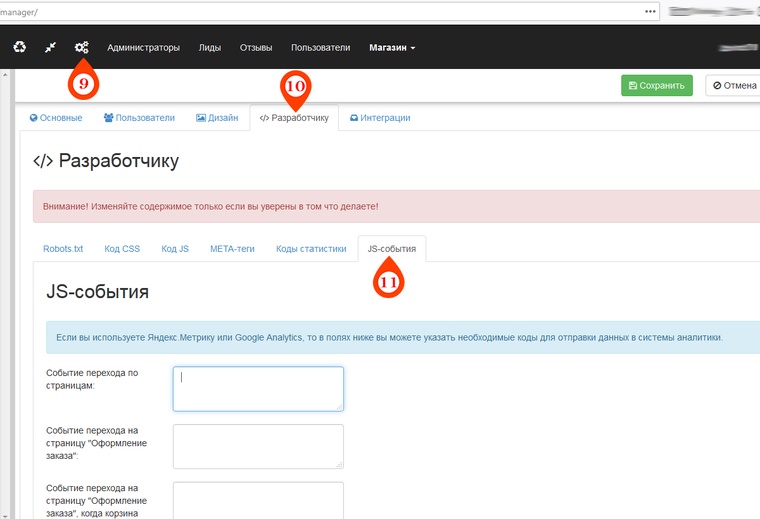Expand the Магазин dropdown menu
760x519 pixels.
pos(392,47)
